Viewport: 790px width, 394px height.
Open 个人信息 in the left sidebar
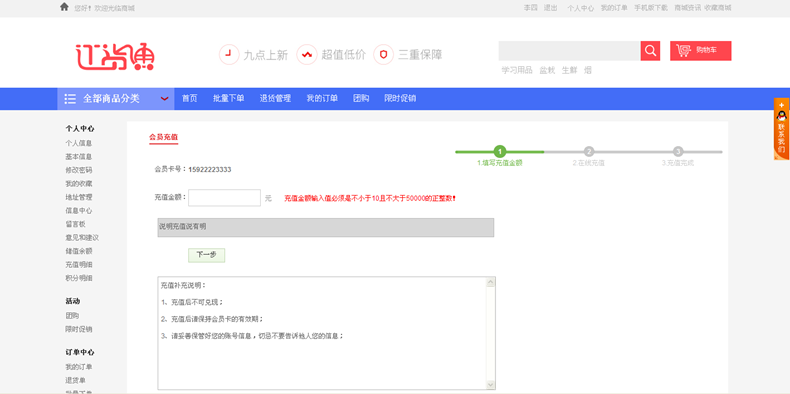coord(79,143)
